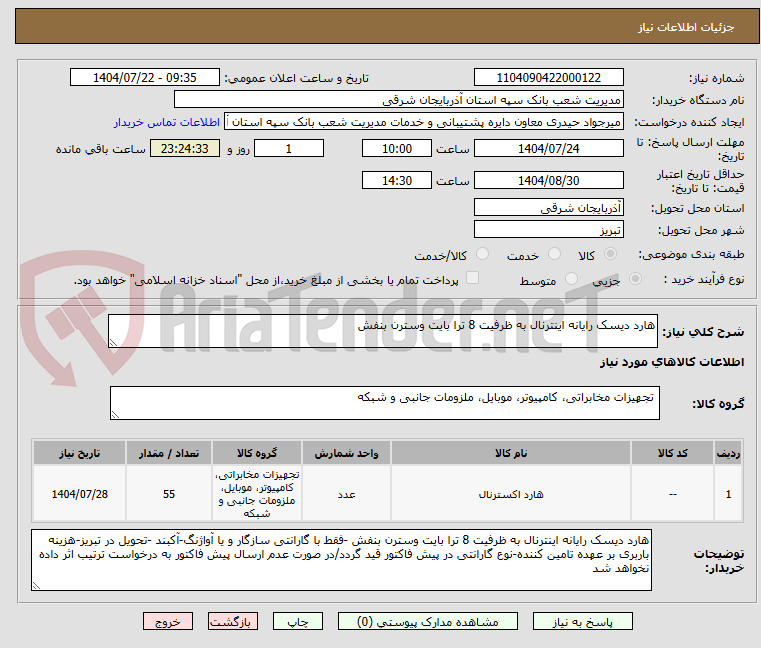The width and height of the screenshot is (761, 648).
Task: Click the 'کد کالا' column header
Action: (672, 453)
